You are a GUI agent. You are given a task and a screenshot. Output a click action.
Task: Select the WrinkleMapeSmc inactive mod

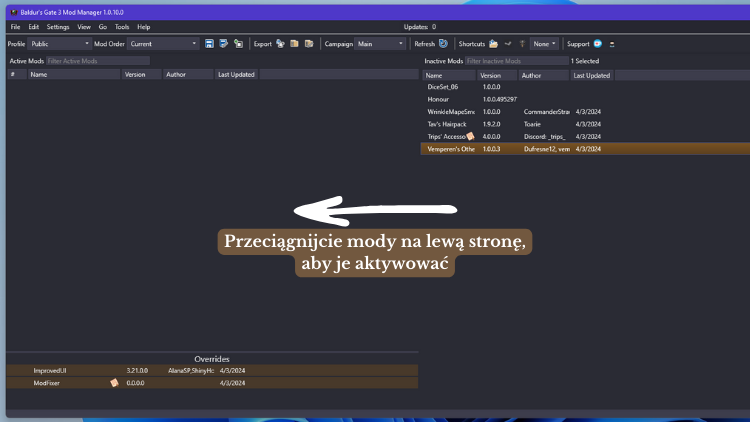click(585, 111)
